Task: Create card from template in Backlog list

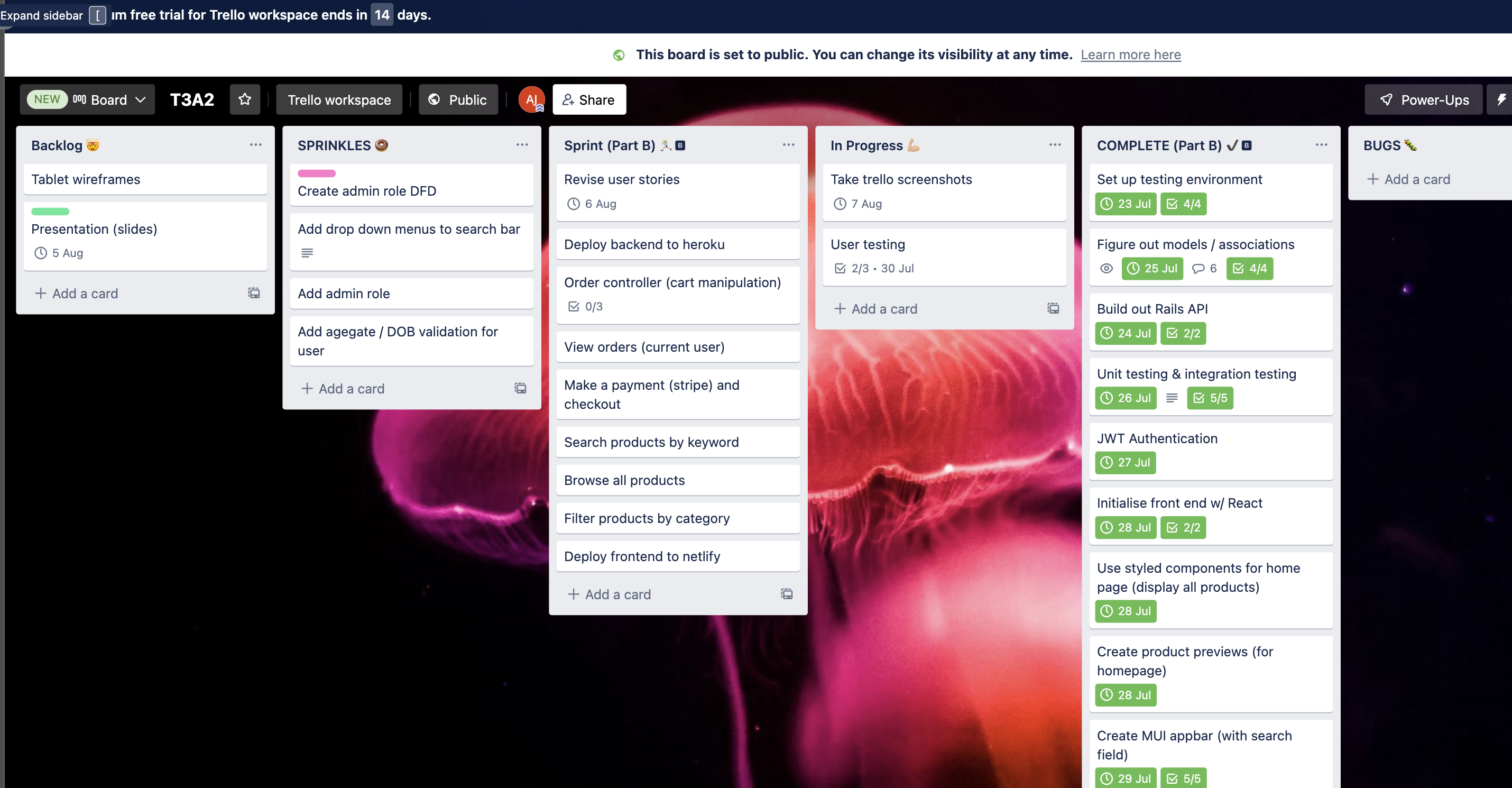Action: pos(254,292)
